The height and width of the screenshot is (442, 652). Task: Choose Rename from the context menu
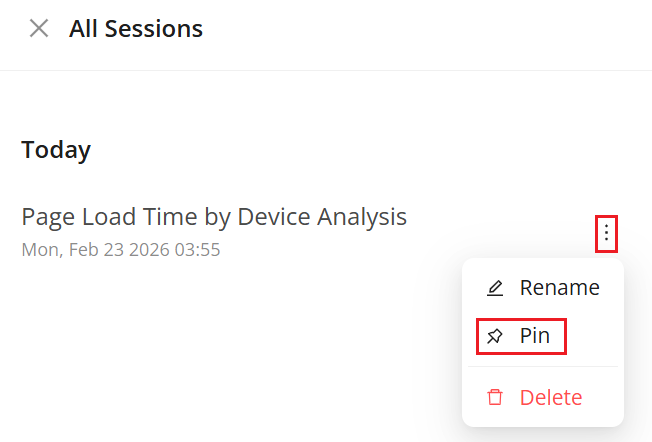[x=543, y=289]
